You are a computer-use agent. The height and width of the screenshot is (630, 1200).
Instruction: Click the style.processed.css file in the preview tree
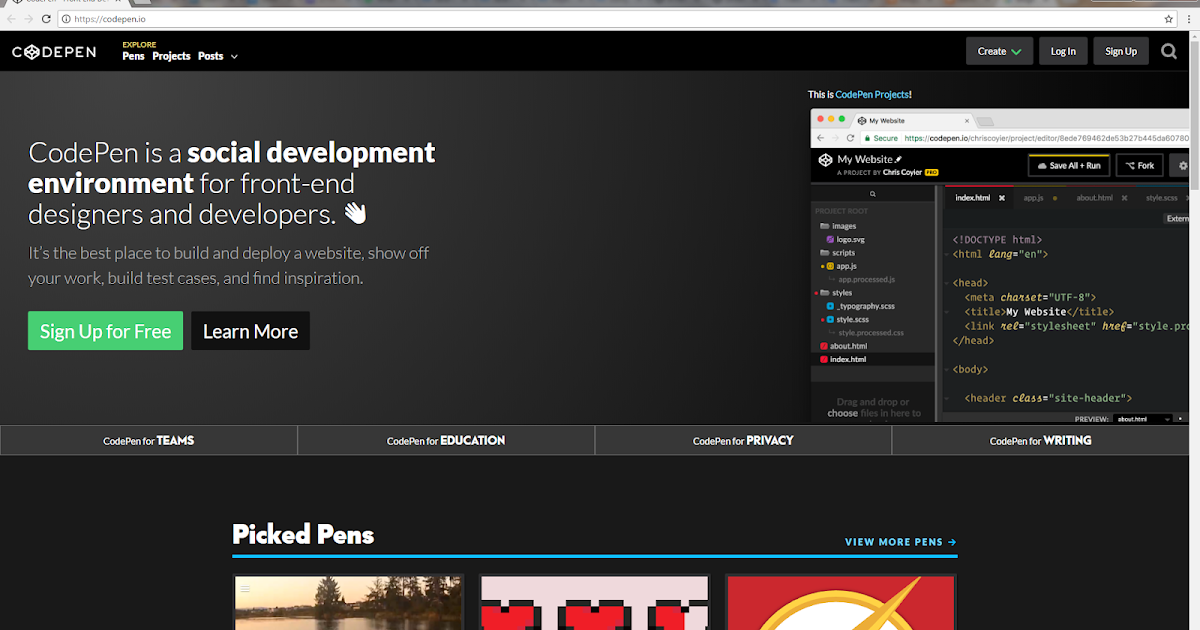(x=866, y=332)
